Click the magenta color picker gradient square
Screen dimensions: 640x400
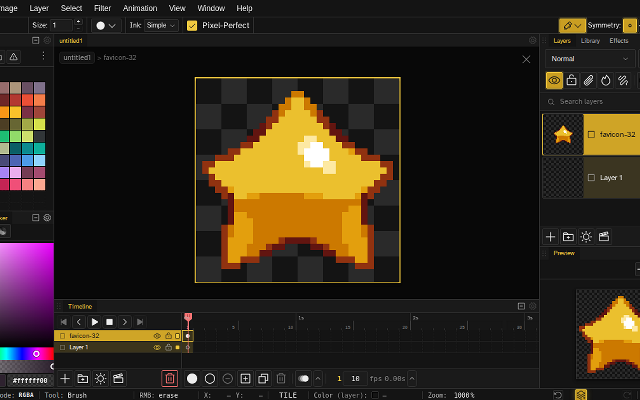click(27, 294)
